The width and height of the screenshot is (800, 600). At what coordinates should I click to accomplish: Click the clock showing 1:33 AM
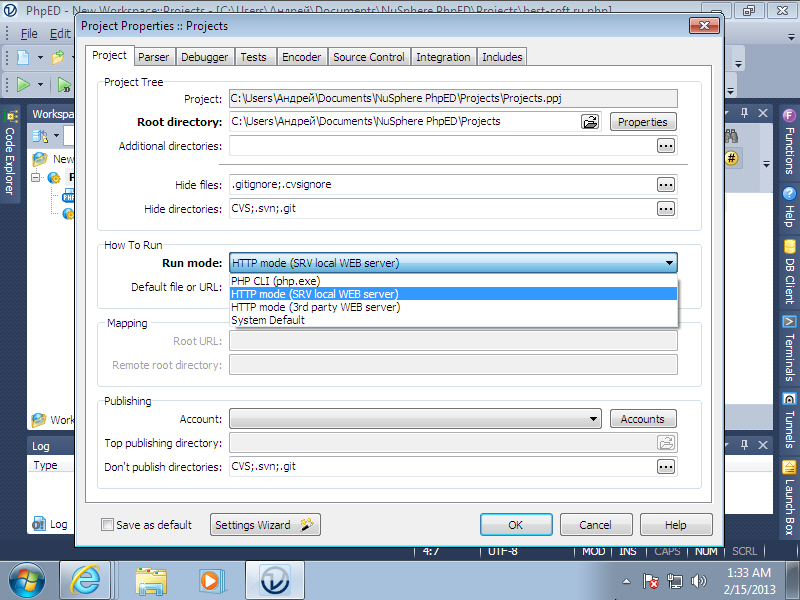(x=748, y=572)
